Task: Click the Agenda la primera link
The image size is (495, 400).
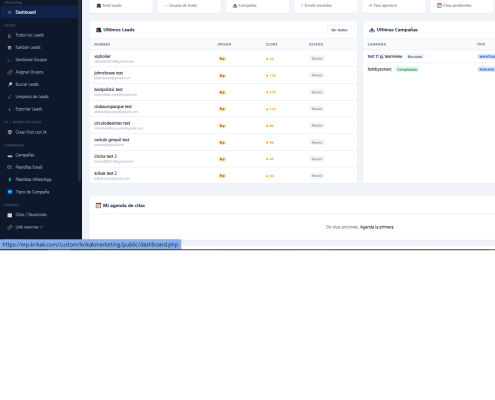Action: click(377, 227)
